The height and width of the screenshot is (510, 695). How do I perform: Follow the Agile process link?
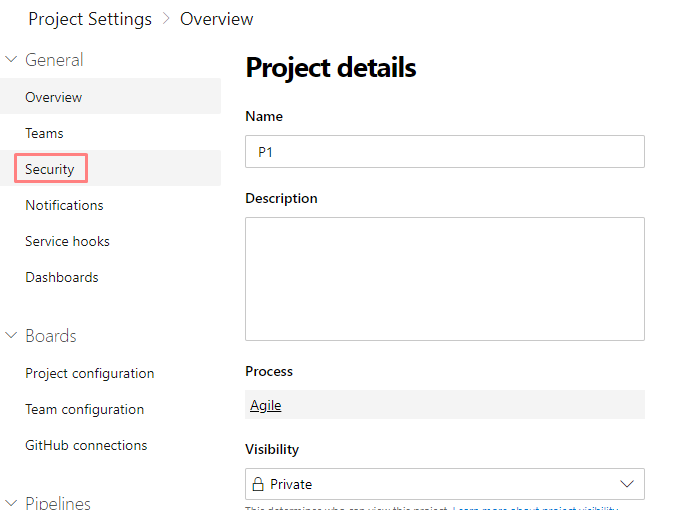tap(265, 405)
